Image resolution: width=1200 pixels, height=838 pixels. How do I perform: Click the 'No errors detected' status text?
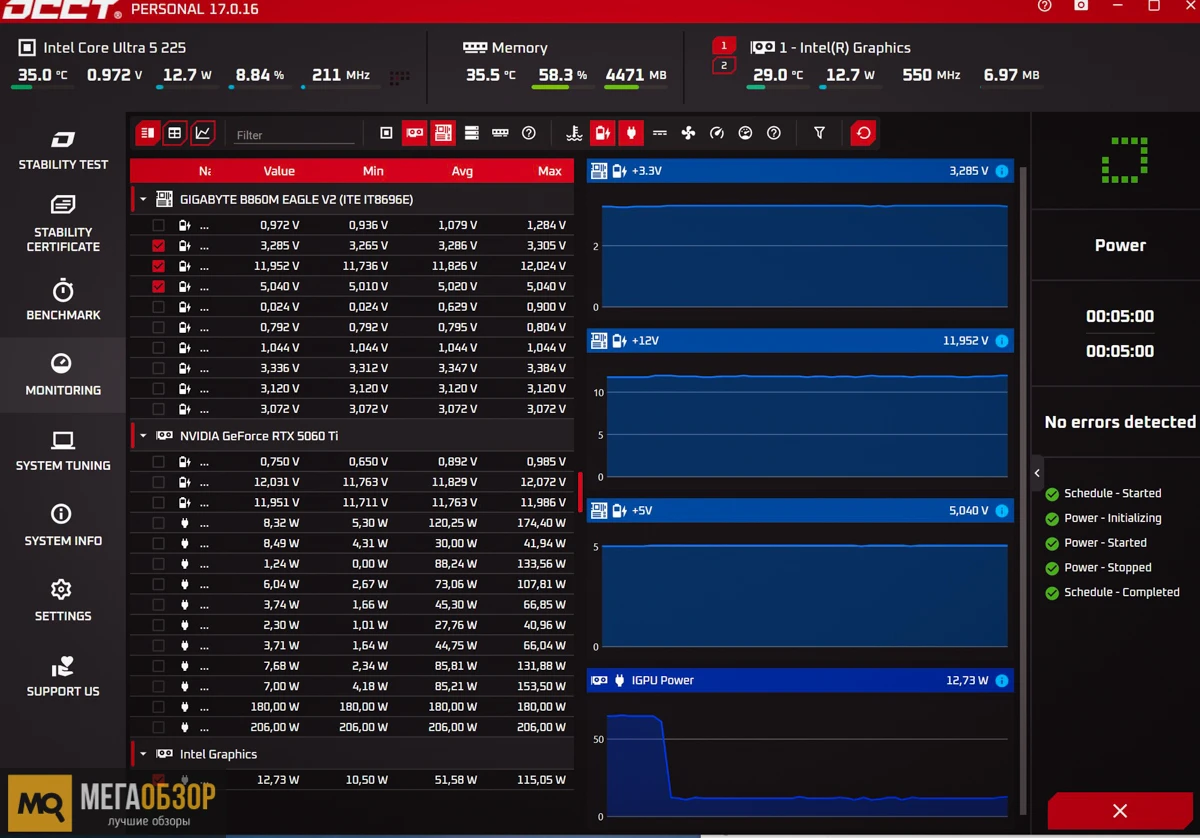tap(1120, 422)
